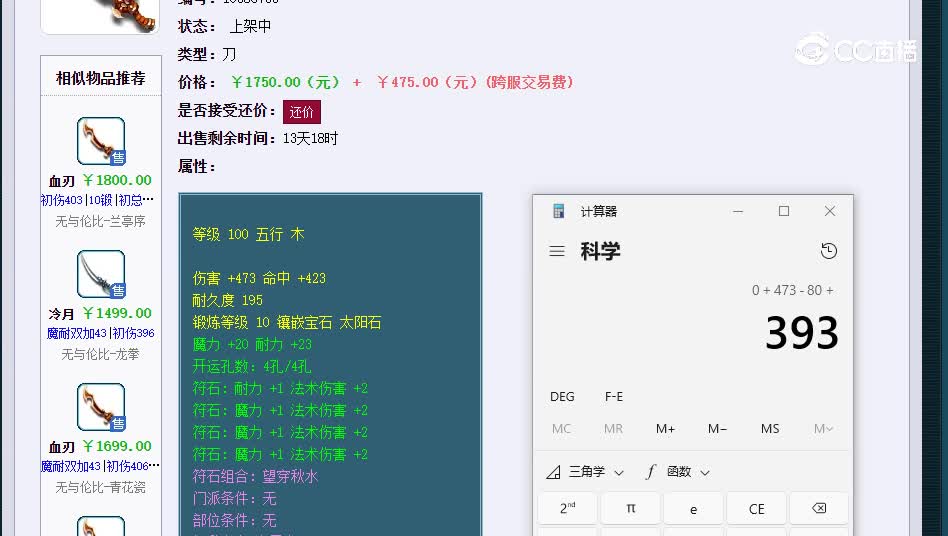948x536 pixels.
Task: Click 锻炼等级 10 镶嵌宝石 太阳石 line
Action: 287,322
